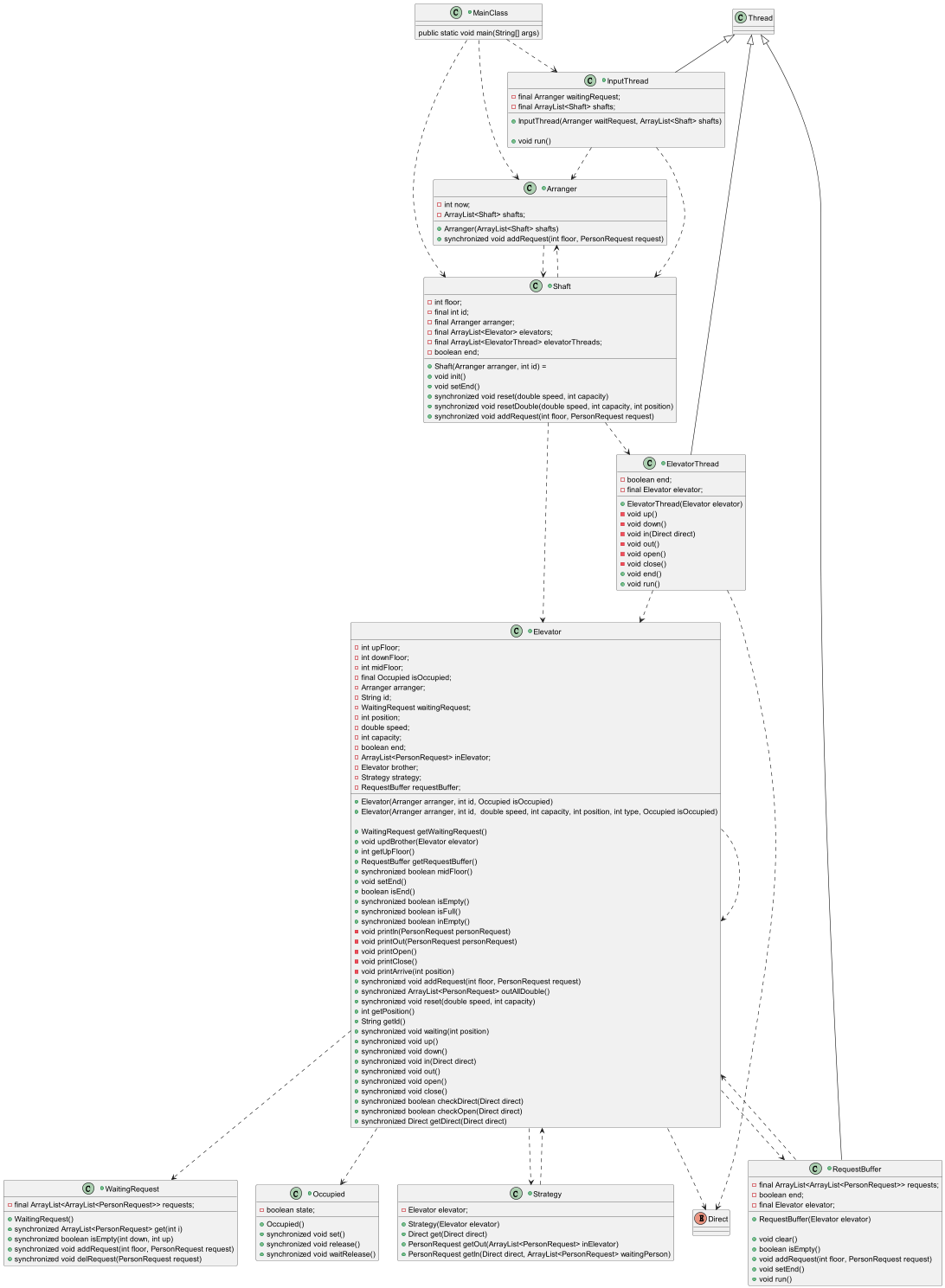Click the Thread class circle icon
This screenshot has height=1288, width=945.
click(x=741, y=17)
